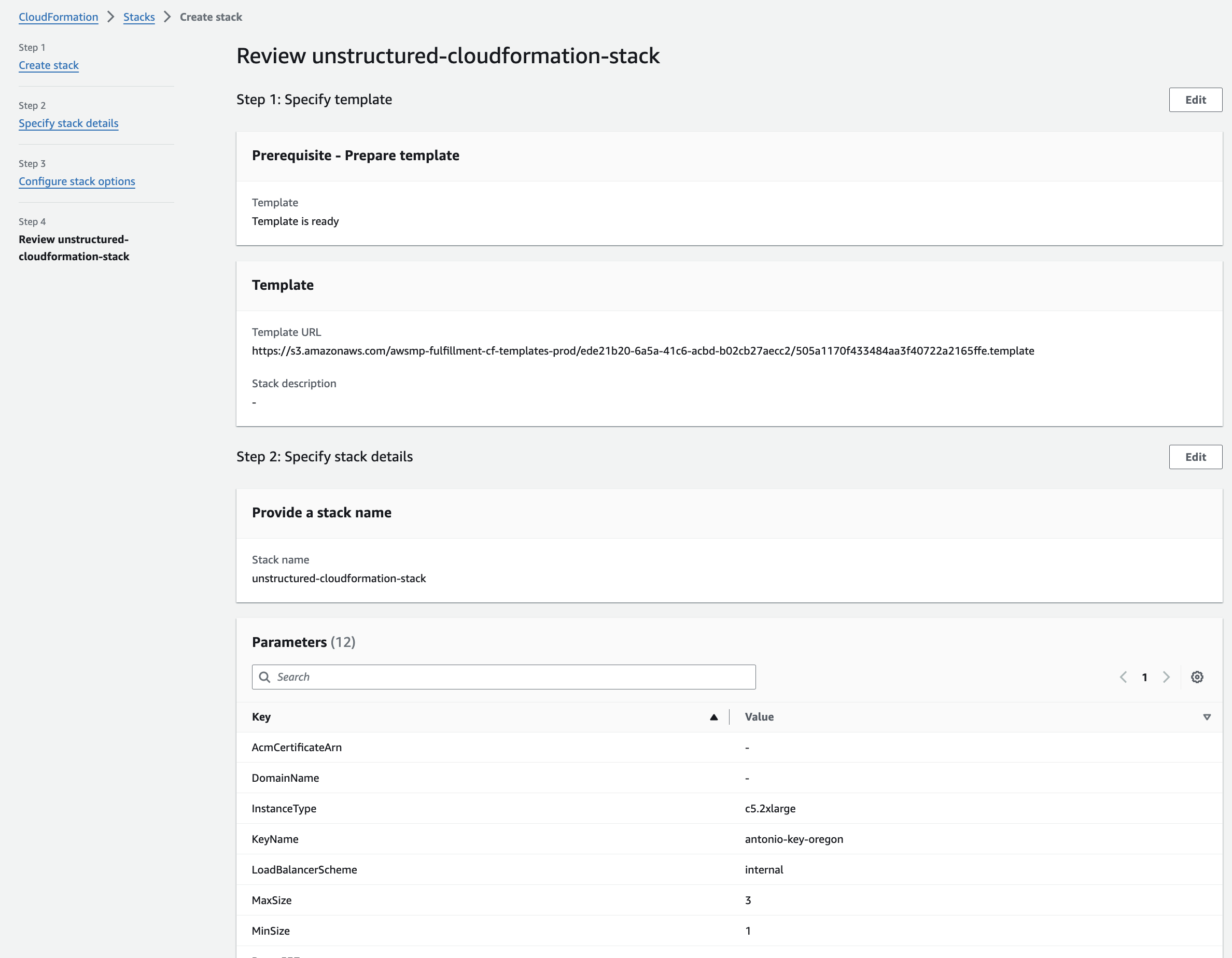This screenshot has width=1232, height=958.
Task: Sort parameters by Key ascending arrow
Action: (713, 716)
